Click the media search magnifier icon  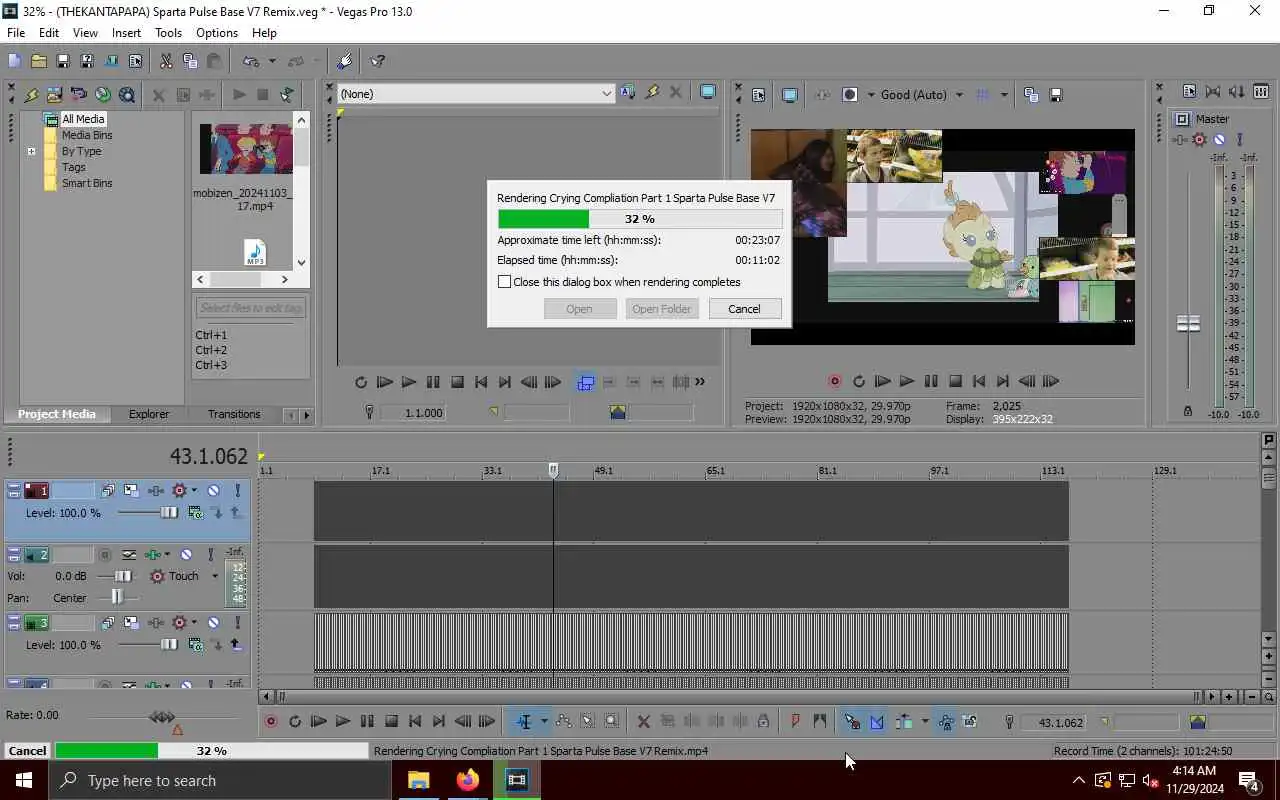(127, 95)
